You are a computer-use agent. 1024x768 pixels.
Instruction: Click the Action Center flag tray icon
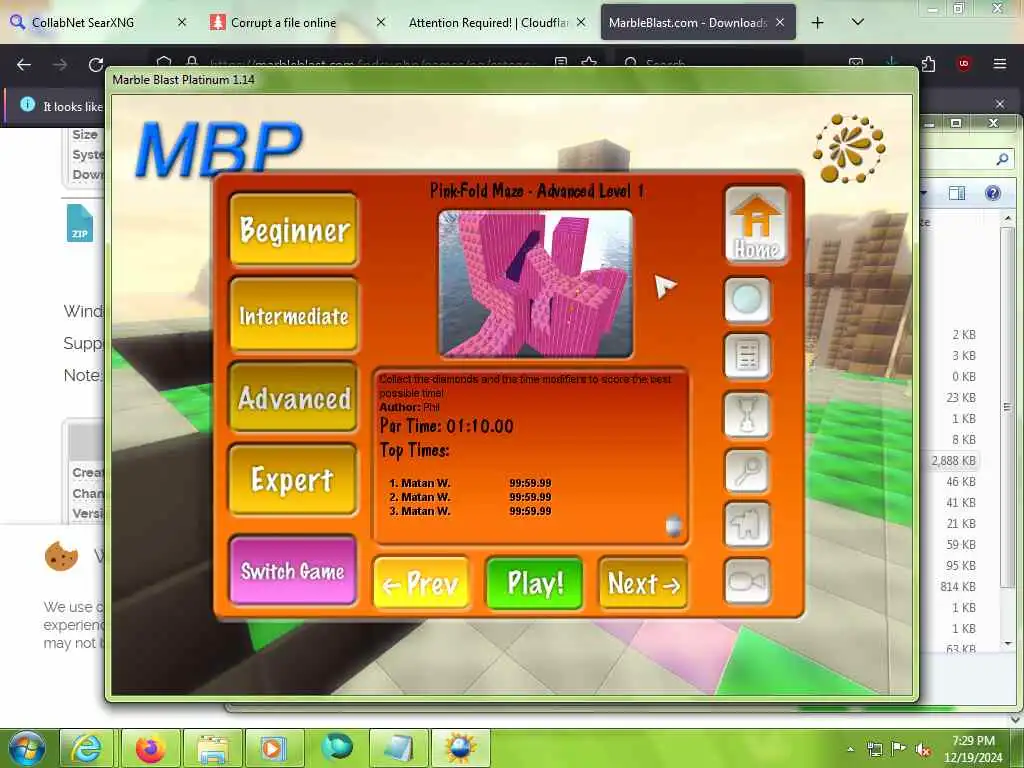pyautogui.click(x=899, y=749)
